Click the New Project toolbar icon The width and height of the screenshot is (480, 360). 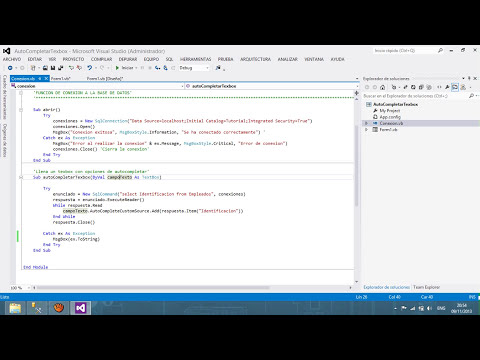pyautogui.click(x=33, y=68)
